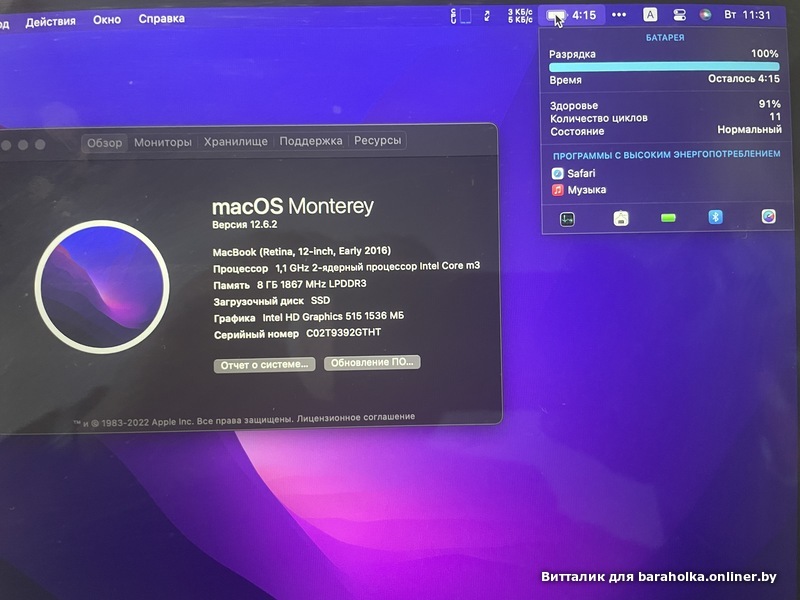Click the macOS Monterey logo image

pos(102,286)
